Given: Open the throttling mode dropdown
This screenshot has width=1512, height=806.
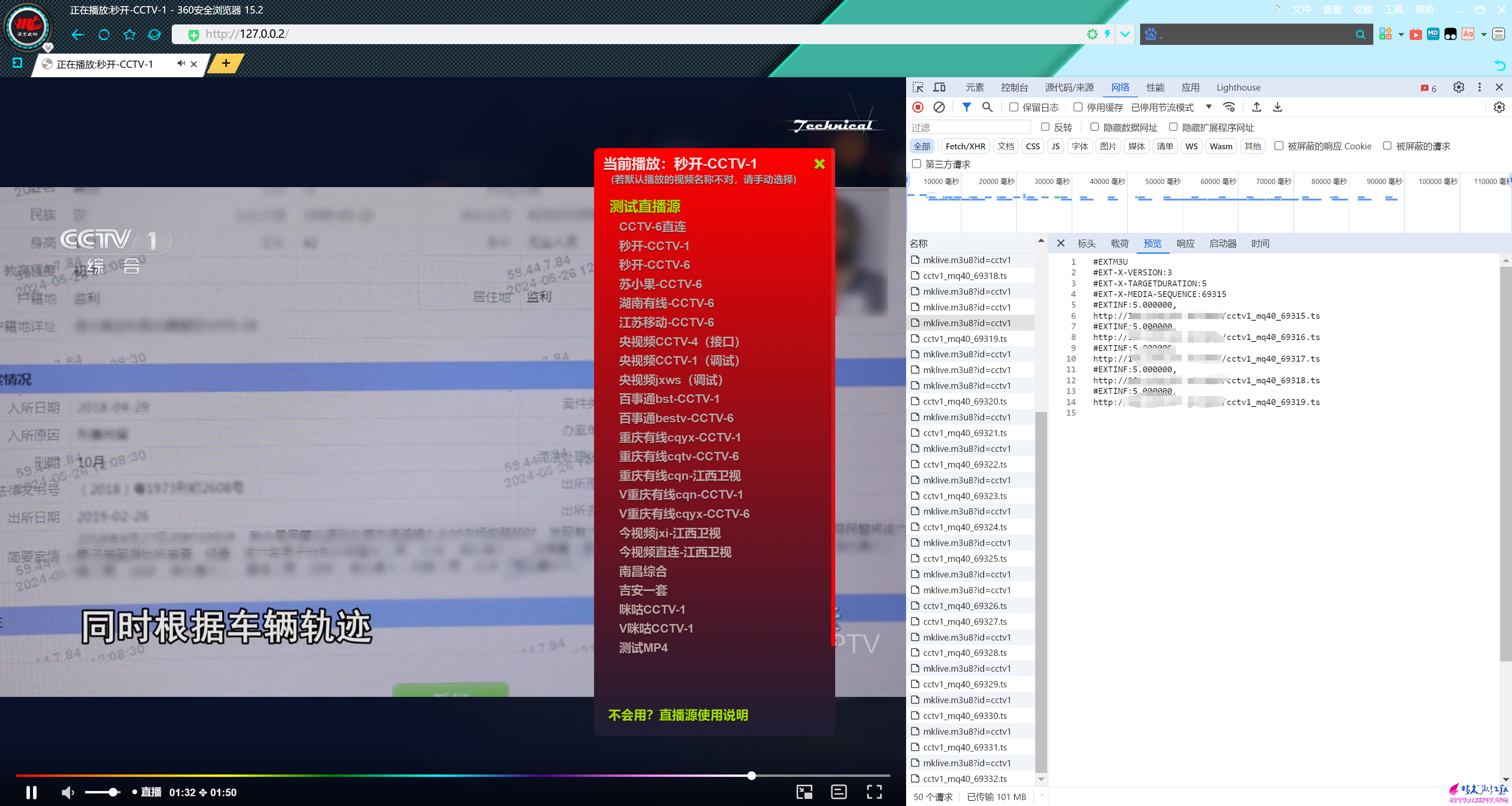Looking at the screenshot, I should [1171, 107].
